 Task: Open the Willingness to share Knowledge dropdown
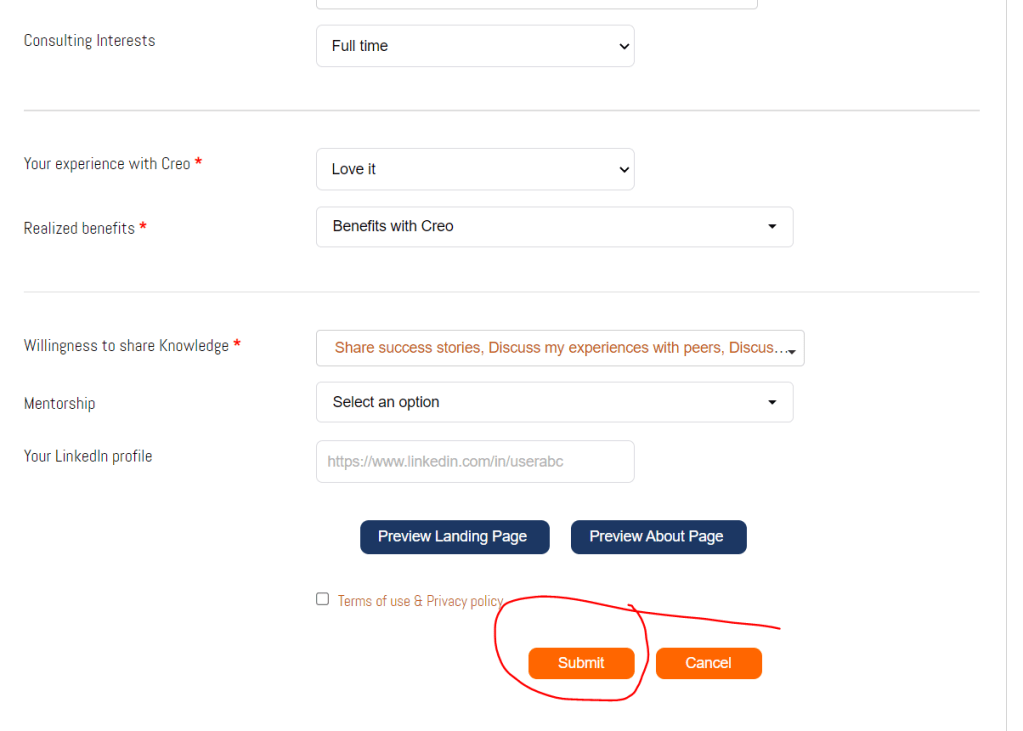pyautogui.click(x=560, y=348)
